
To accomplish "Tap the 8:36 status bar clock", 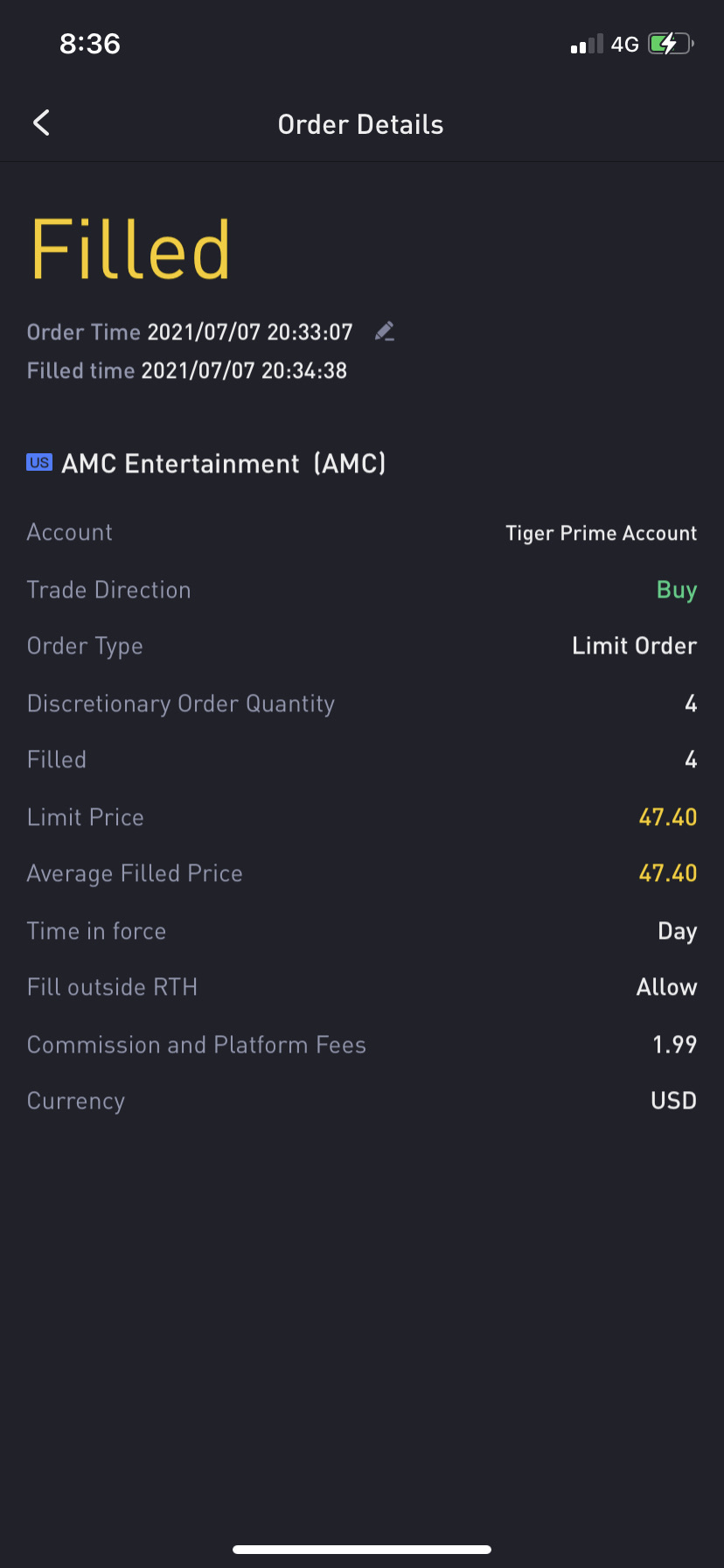I will 90,44.
